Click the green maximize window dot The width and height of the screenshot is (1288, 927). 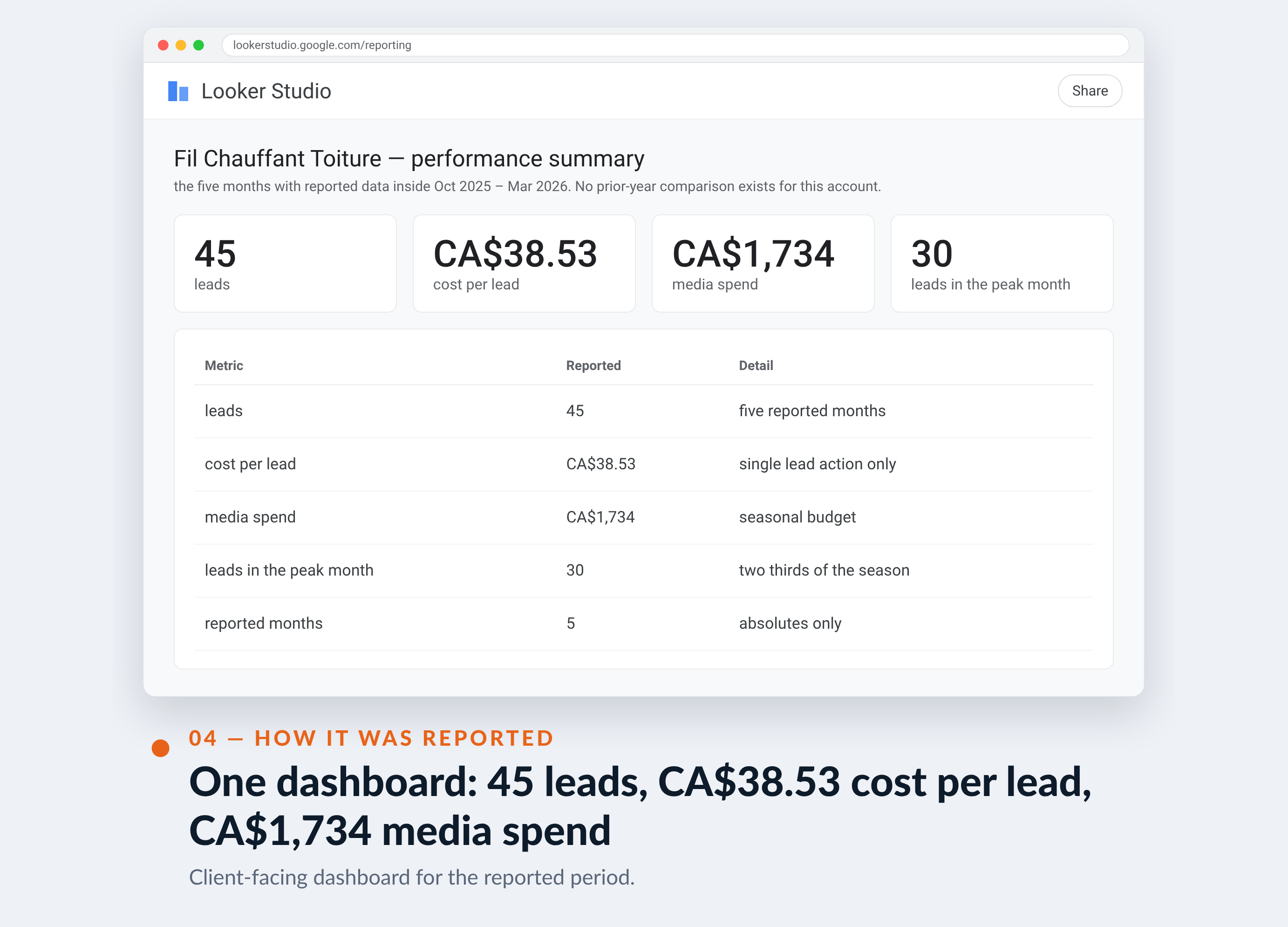198,45
